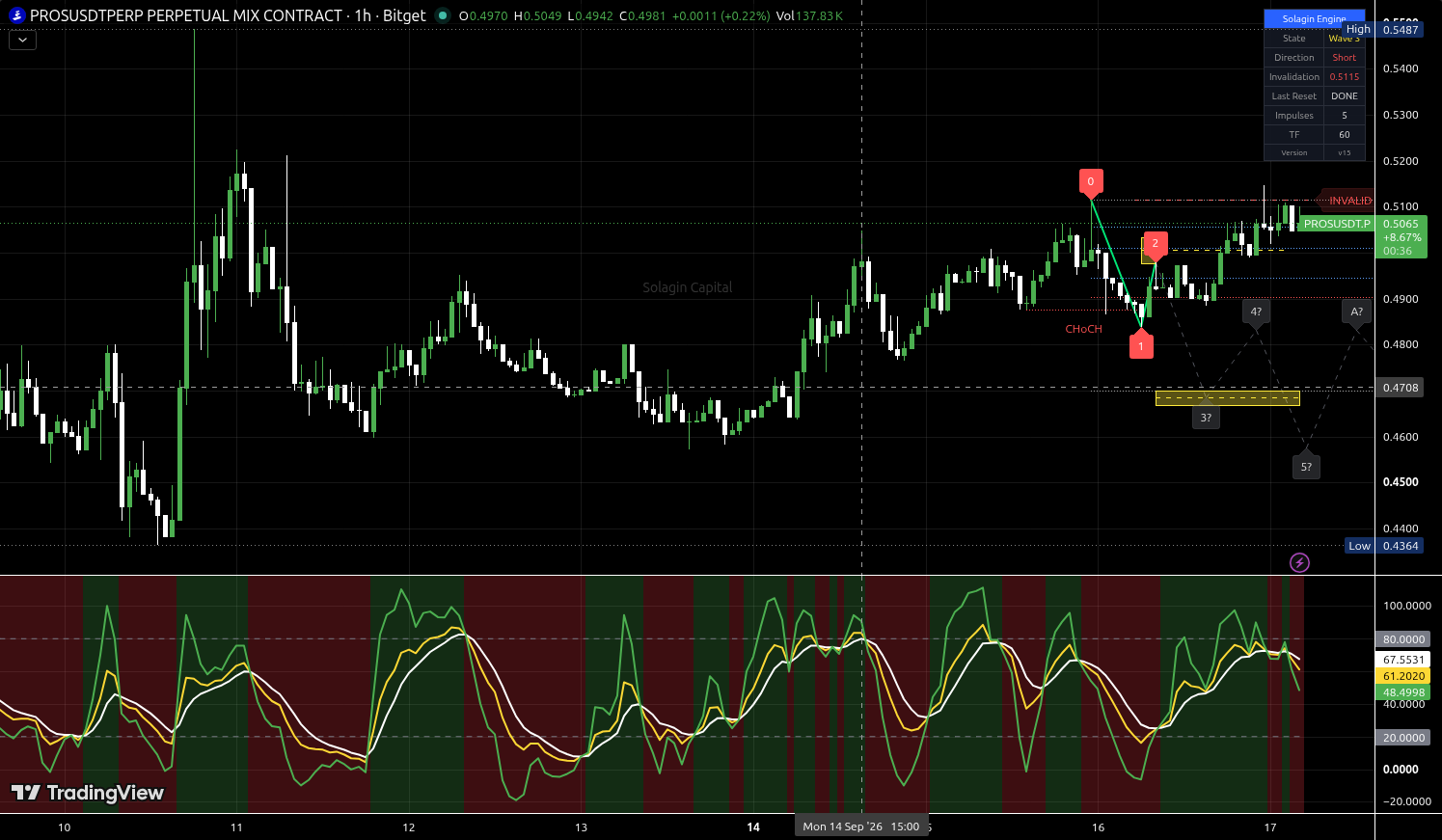Click the green market status dot
This screenshot has height=840, width=1442.
(x=443, y=15)
